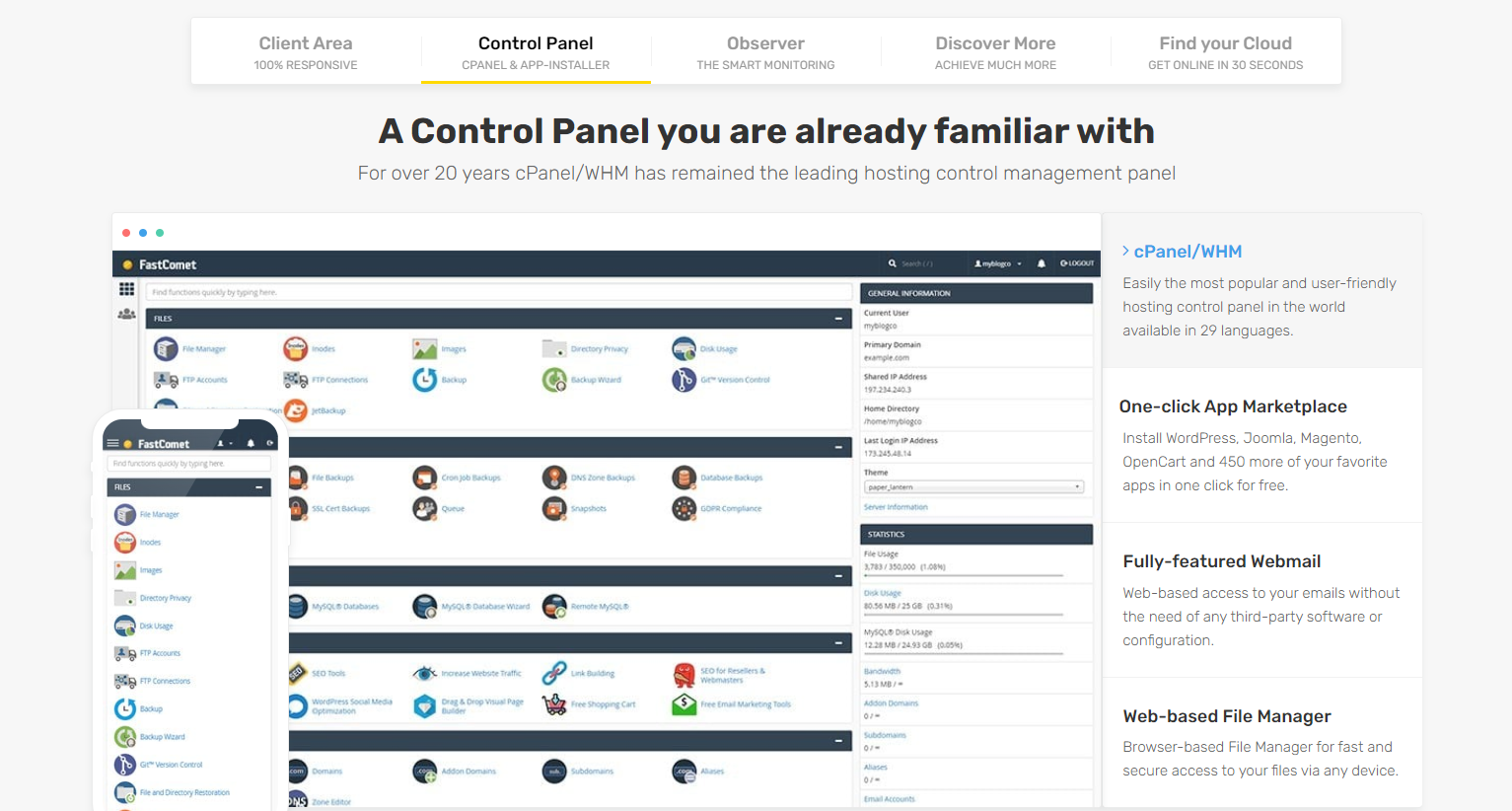The height and width of the screenshot is (811, 1512).
Task: Click the notification bell in desktop cPanel header
Action: [1042, 263]
